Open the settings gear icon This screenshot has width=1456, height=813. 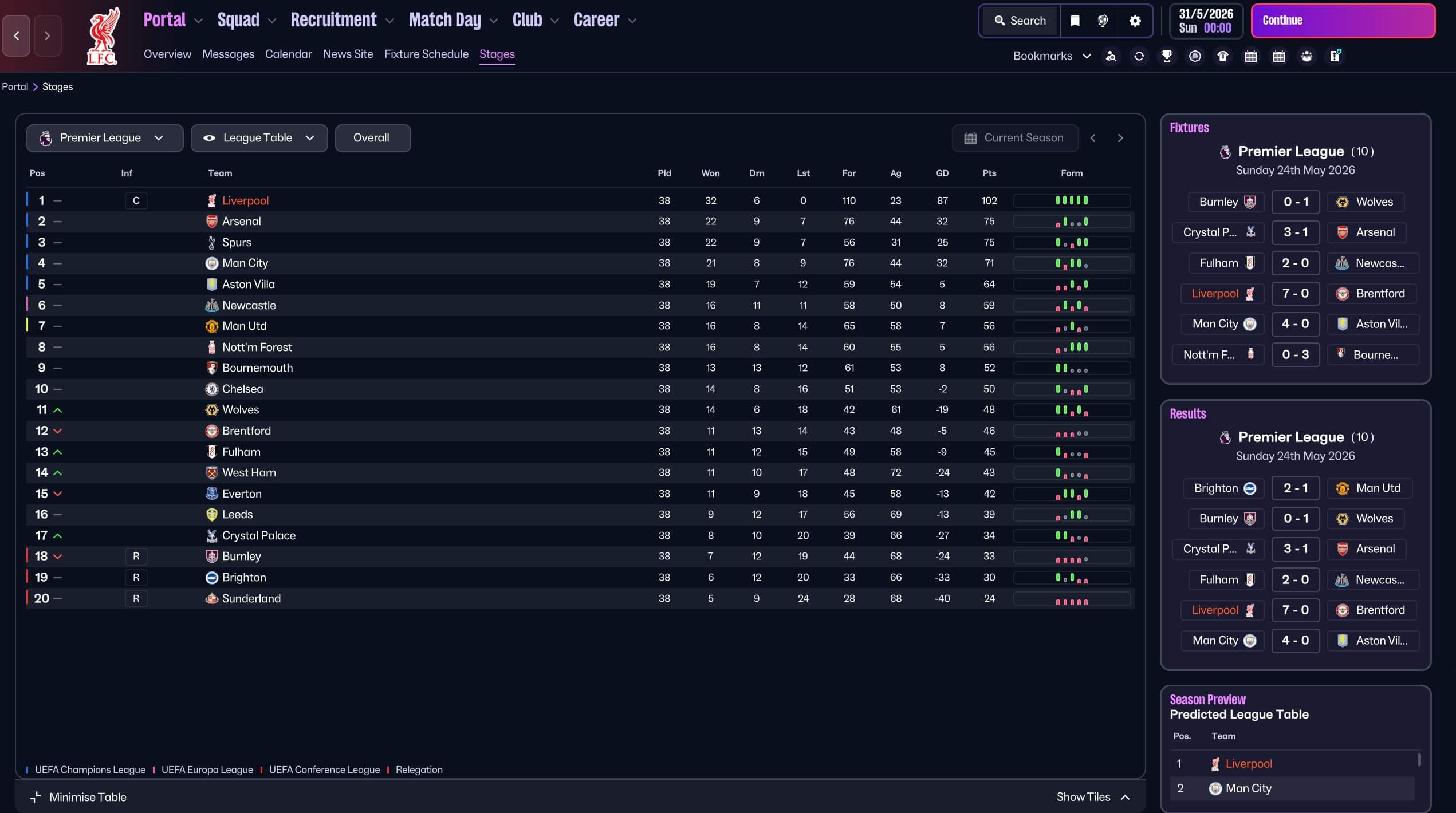click(x=1135, y=21)
